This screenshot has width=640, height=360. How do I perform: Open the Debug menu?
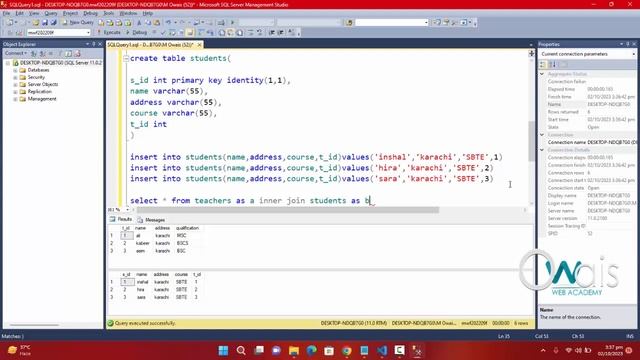point(91,13)
